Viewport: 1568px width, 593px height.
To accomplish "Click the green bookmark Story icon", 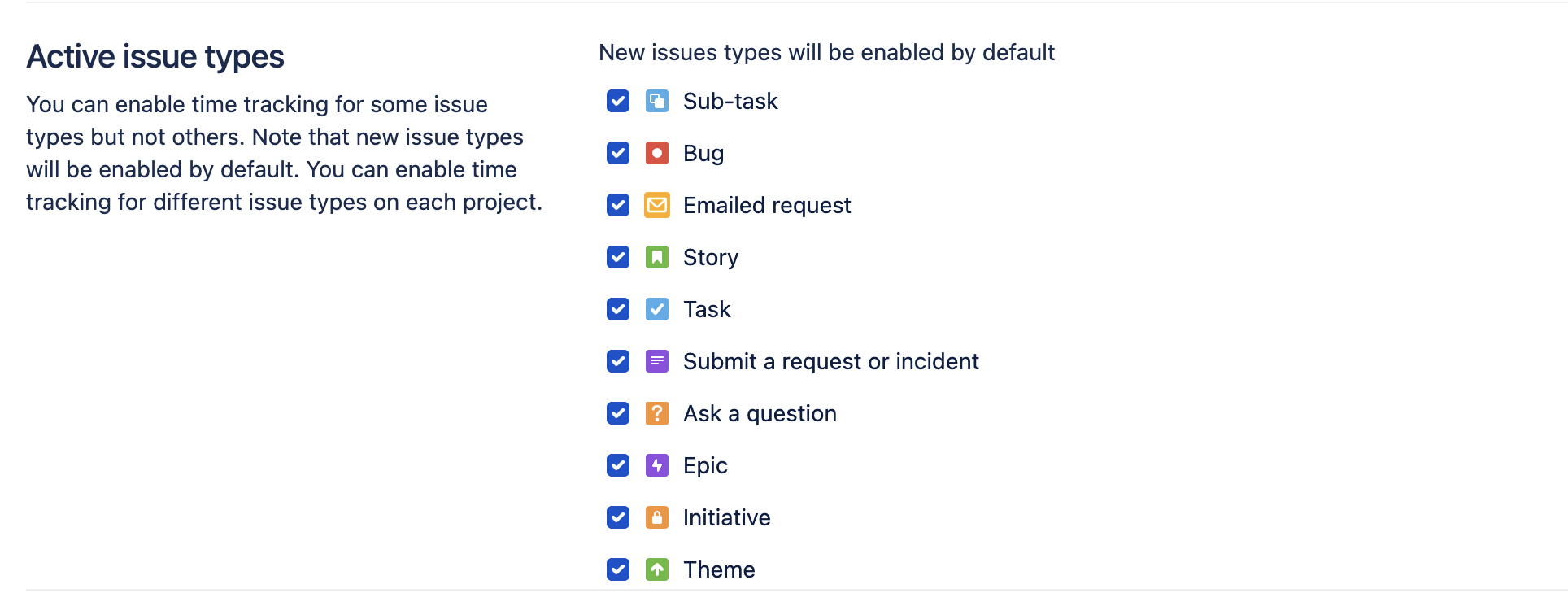I will coord(656,257).
